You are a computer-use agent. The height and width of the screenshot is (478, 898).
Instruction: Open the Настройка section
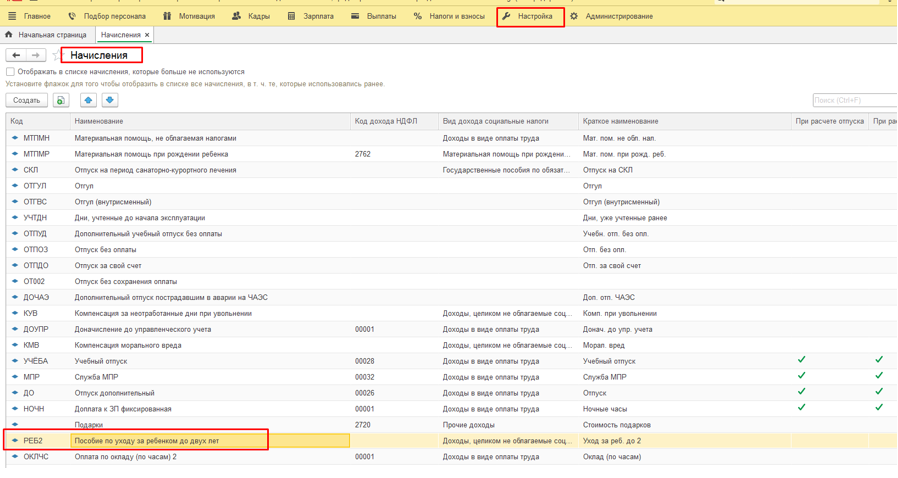click(529, 16)
